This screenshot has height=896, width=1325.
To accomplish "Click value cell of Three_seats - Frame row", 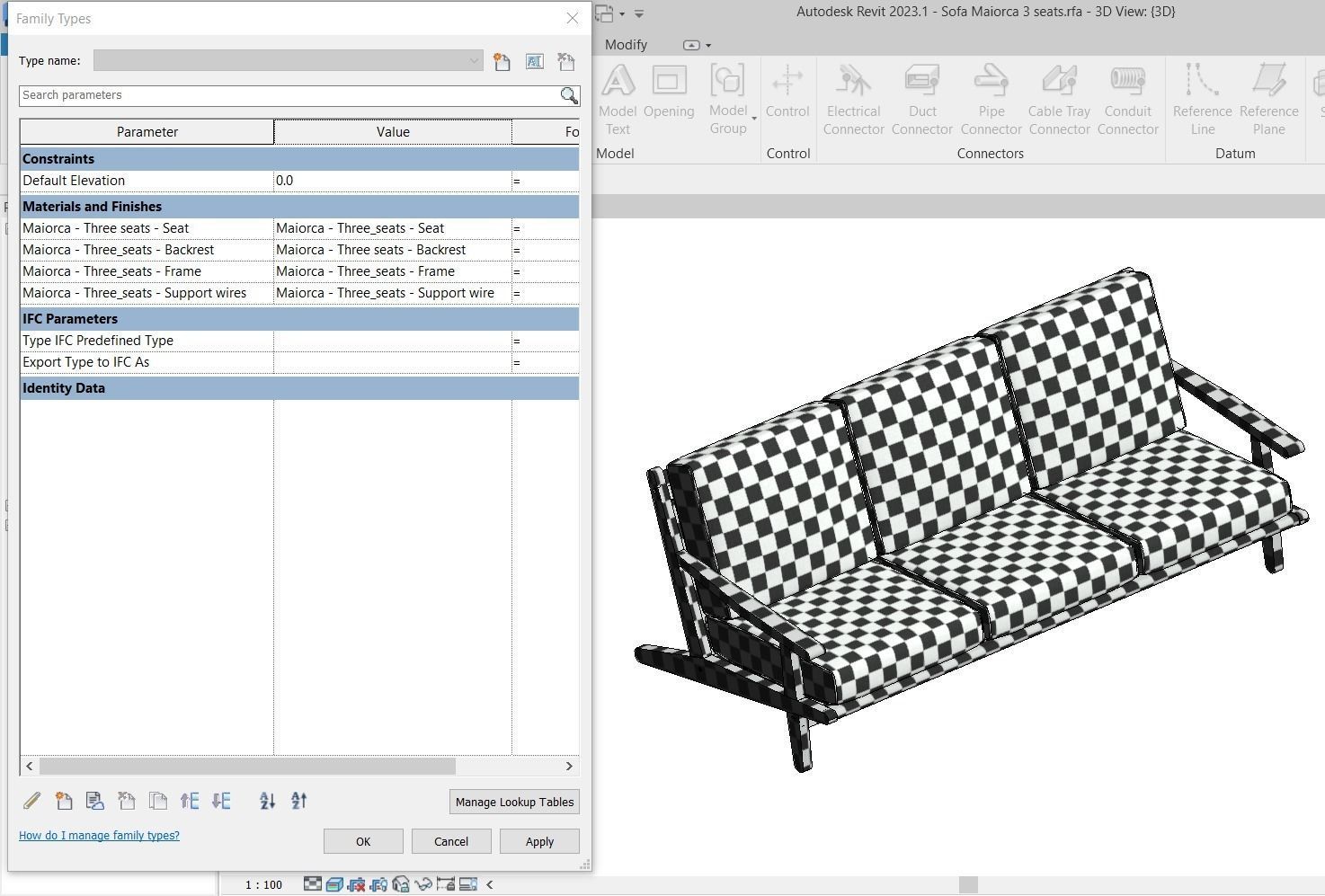I will [x=393, y=271].
